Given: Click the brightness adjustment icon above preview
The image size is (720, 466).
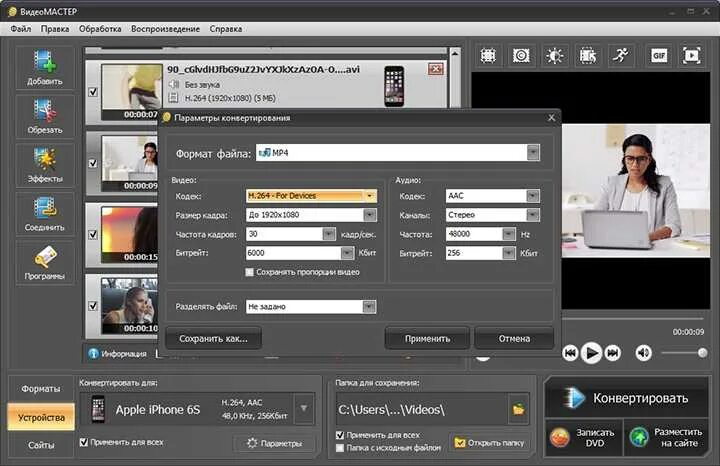Looking at the screenshot, I should [554, 56].
